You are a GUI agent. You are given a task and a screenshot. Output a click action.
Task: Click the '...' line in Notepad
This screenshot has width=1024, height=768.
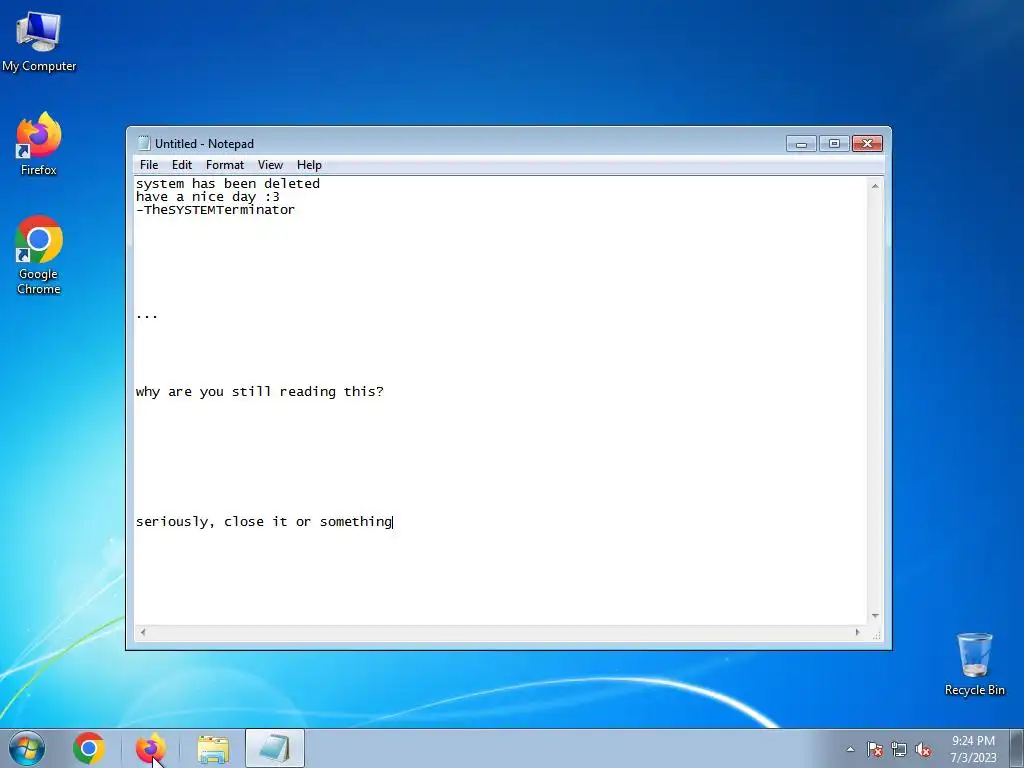[x=147, y=315]
